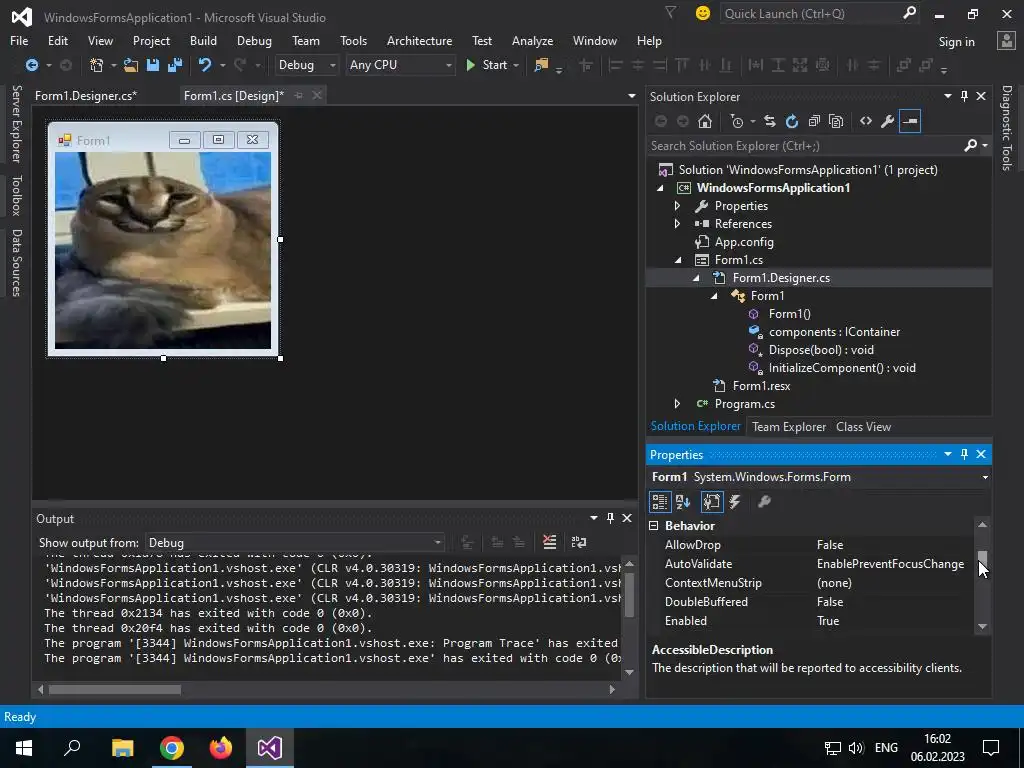
Task: Click the Show All Files icon
Action: [836, 121]
